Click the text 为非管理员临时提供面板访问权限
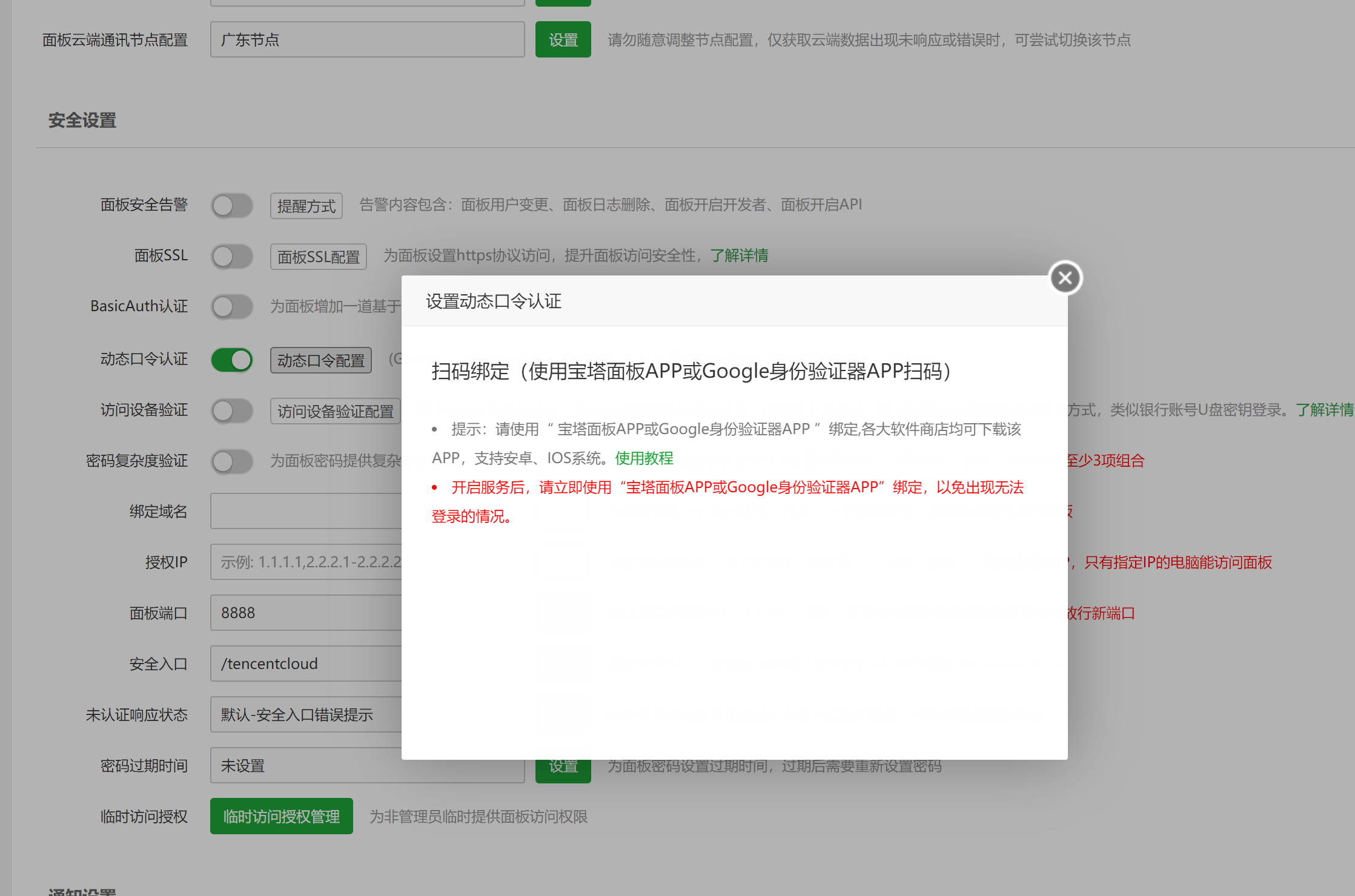The image size is (1355, 896). click(x=479, y=817)
